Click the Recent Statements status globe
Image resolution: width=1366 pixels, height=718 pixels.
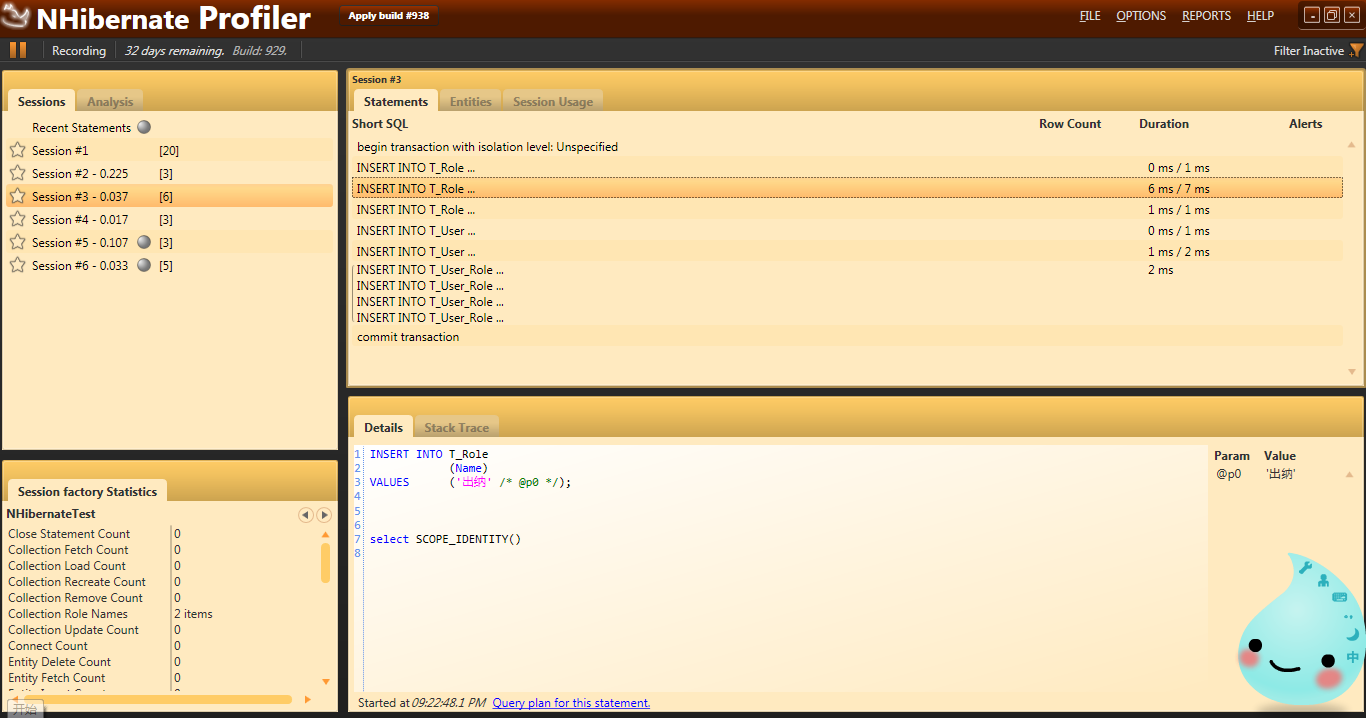[x=143, y=127]
